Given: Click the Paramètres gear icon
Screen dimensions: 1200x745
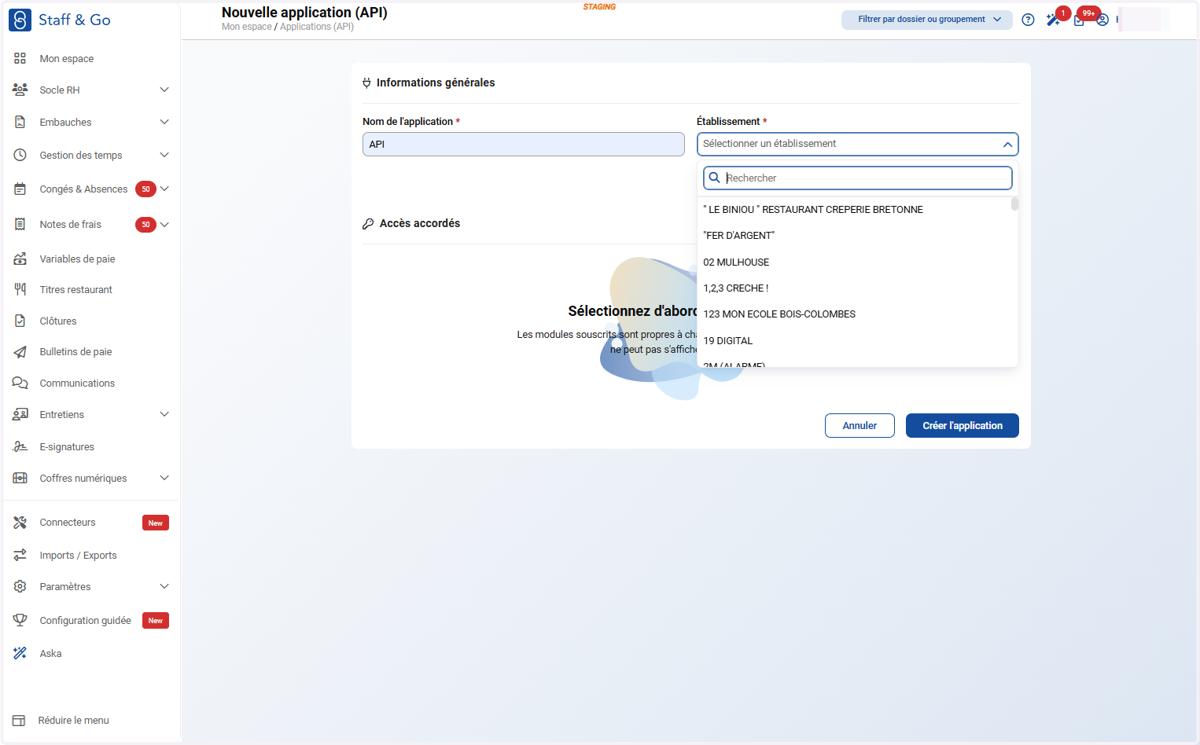Looking at the screenshot, I should tap(20, 587).
